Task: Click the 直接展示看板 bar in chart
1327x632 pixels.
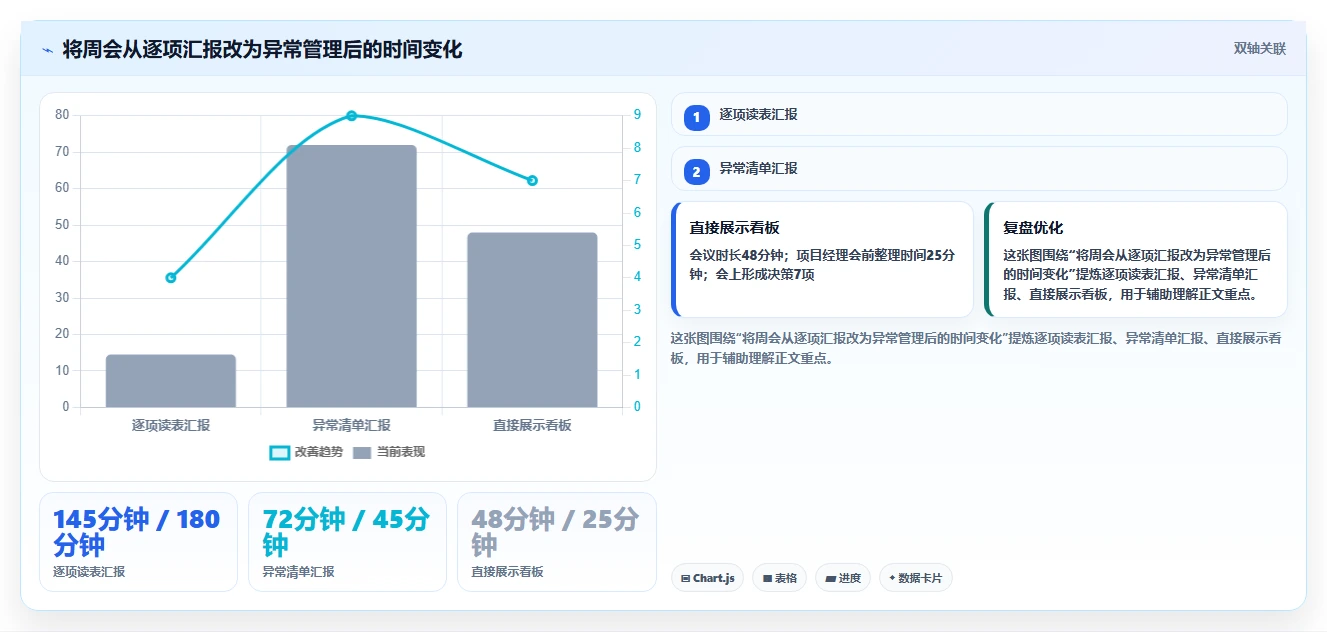Action: coord(532,320)
